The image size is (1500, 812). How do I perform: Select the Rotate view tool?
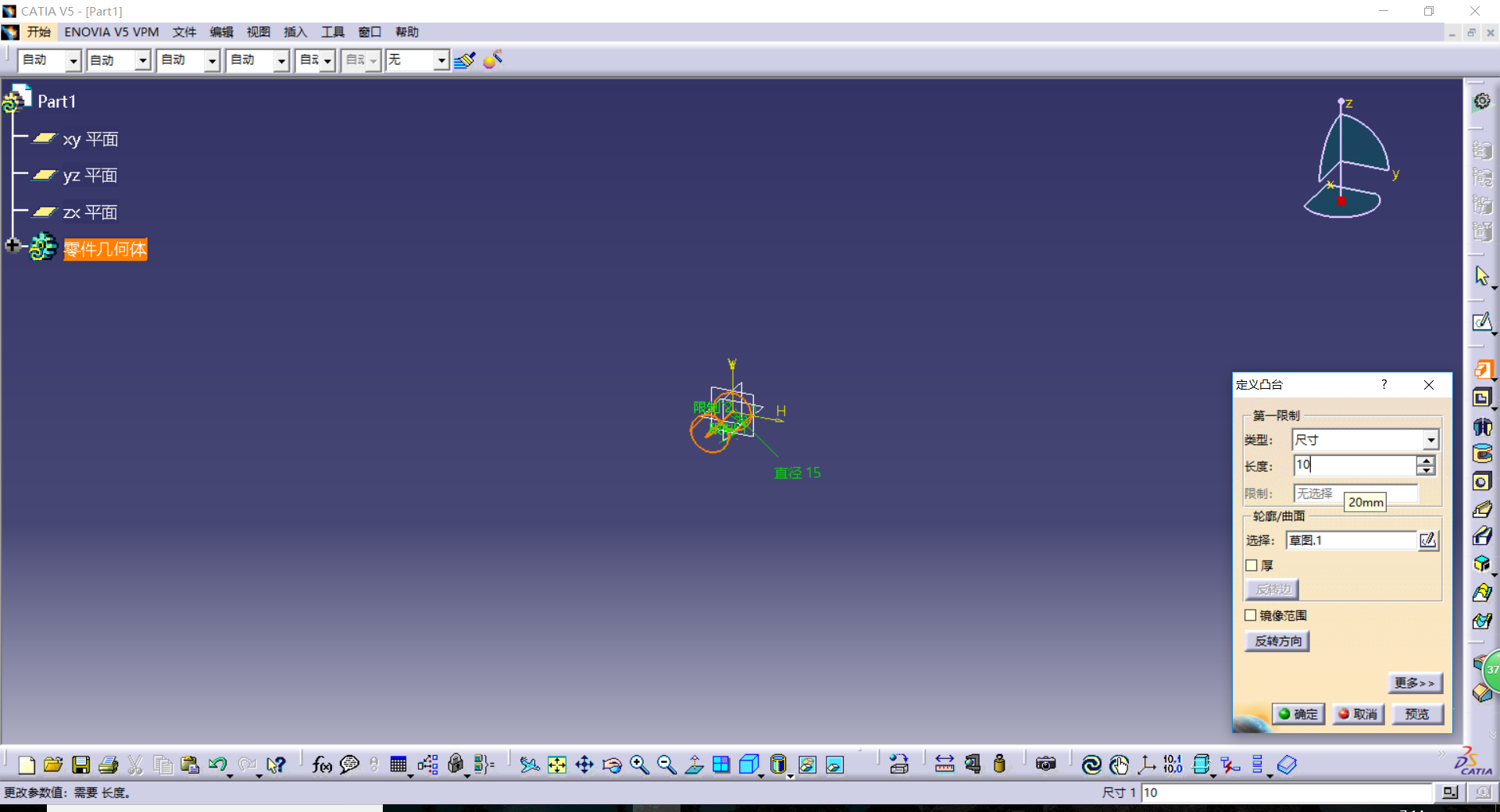pos(612,765)
